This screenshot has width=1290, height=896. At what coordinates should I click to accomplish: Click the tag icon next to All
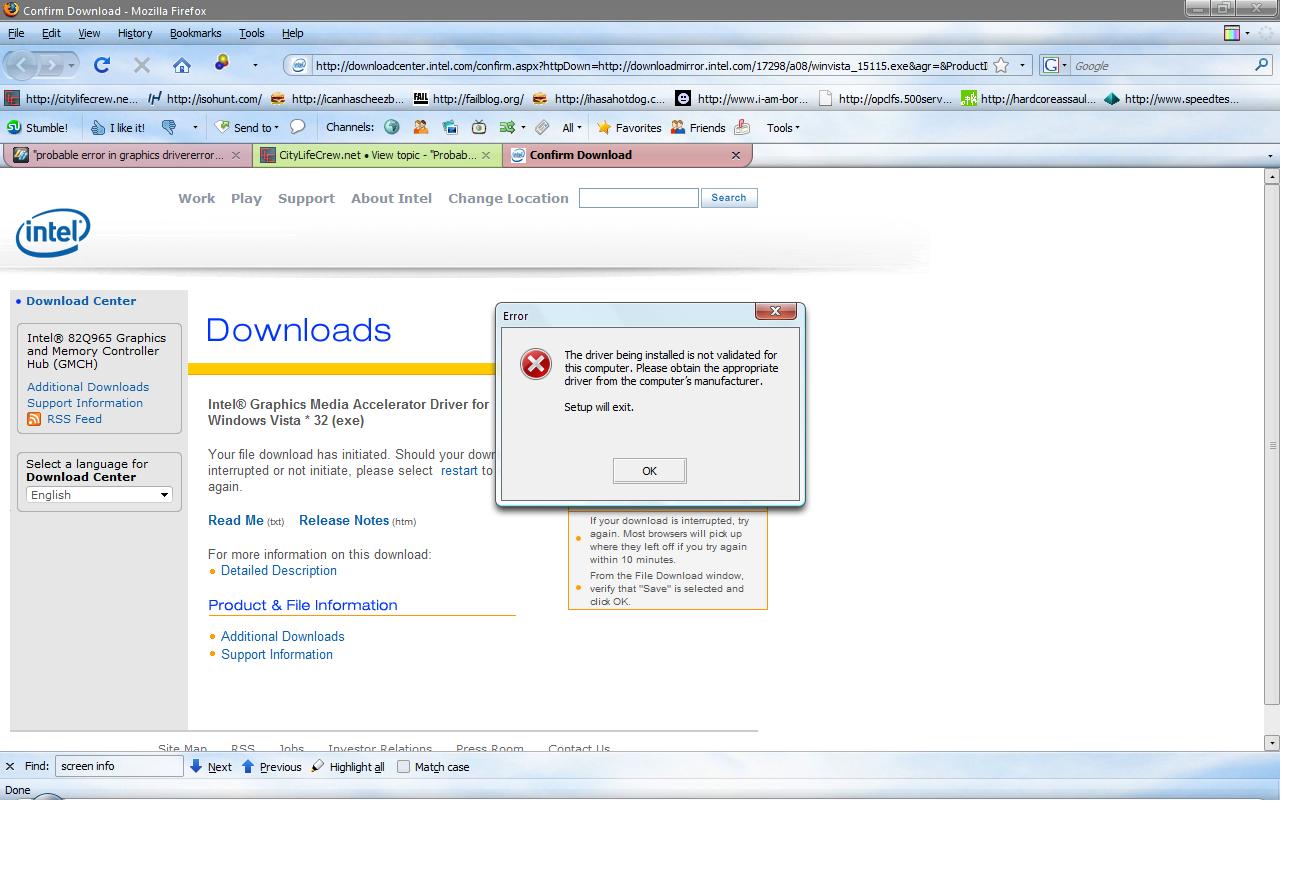click(542, 128)
